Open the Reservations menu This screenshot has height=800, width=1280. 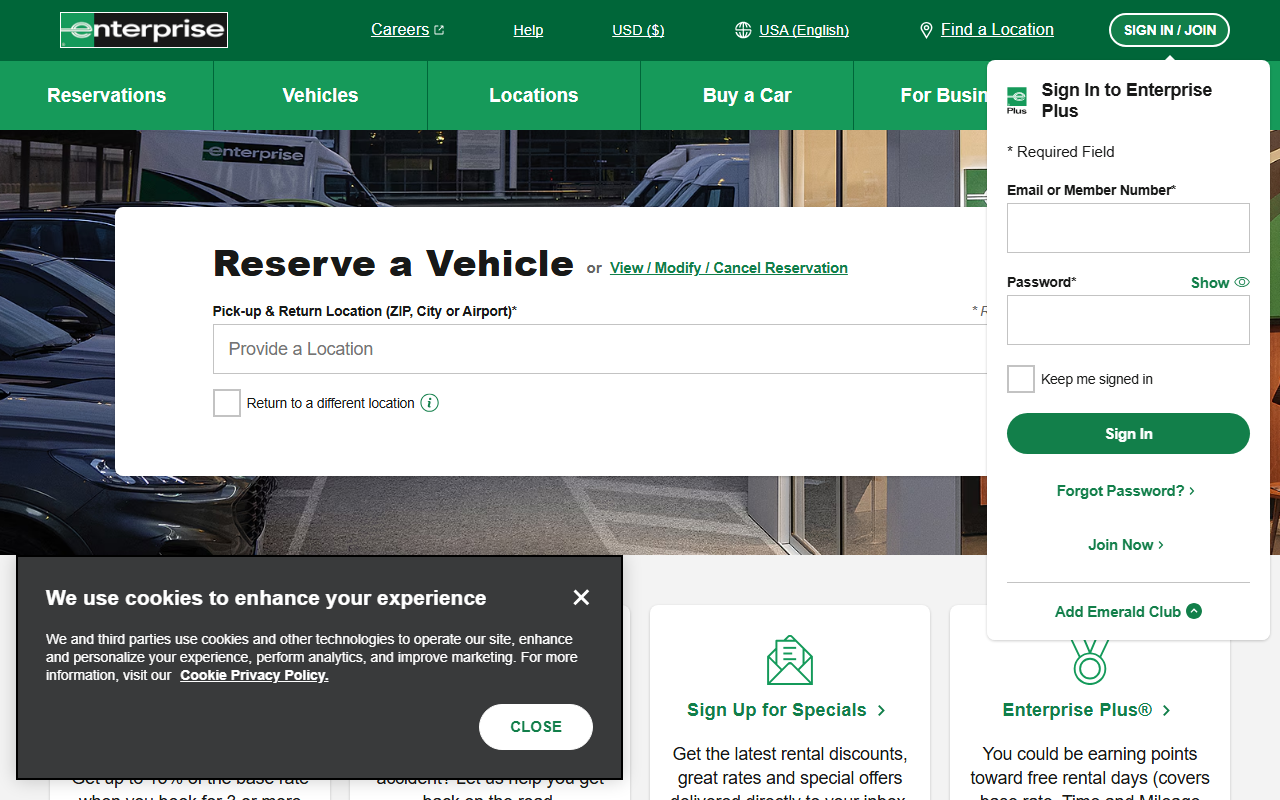(107, 95)
